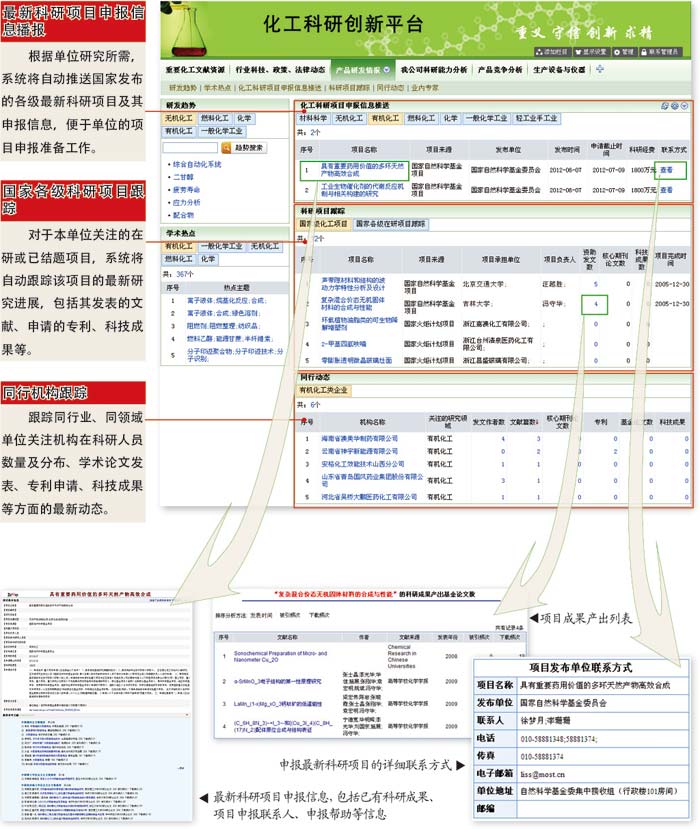Open 二甘醇 trend keyword link
This screenshot has width=700, height=829.
click(x=183, y=177)
